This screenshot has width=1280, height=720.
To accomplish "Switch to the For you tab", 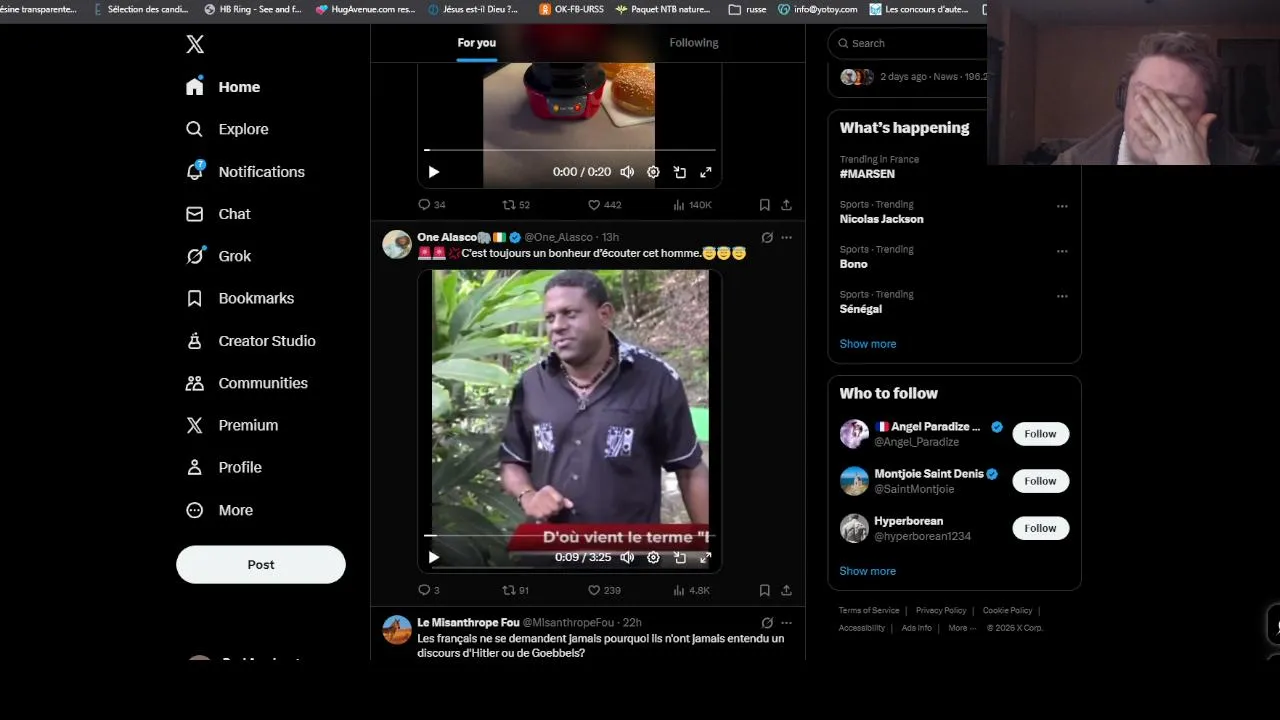I will click(x=477, y=43).
